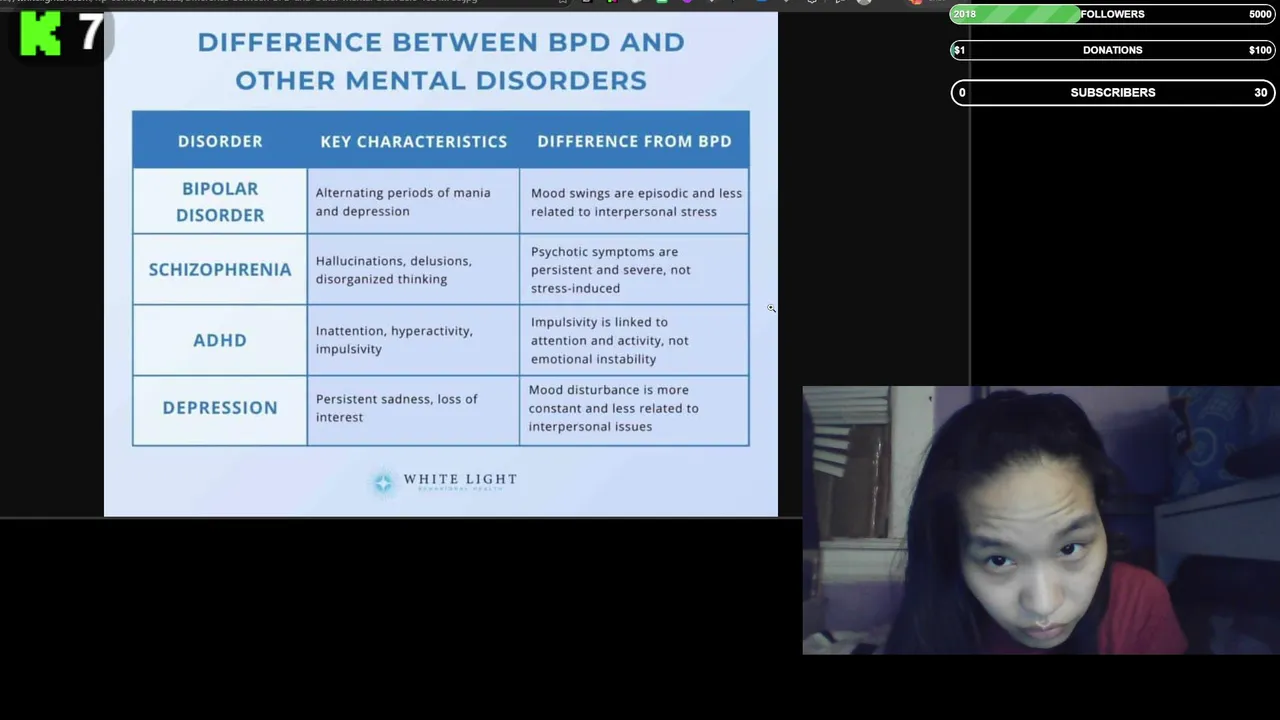Click "Inattention, hyperactivity, impulsivity" cell
This screenshot has height=720, width=1280.
(413, 340)
